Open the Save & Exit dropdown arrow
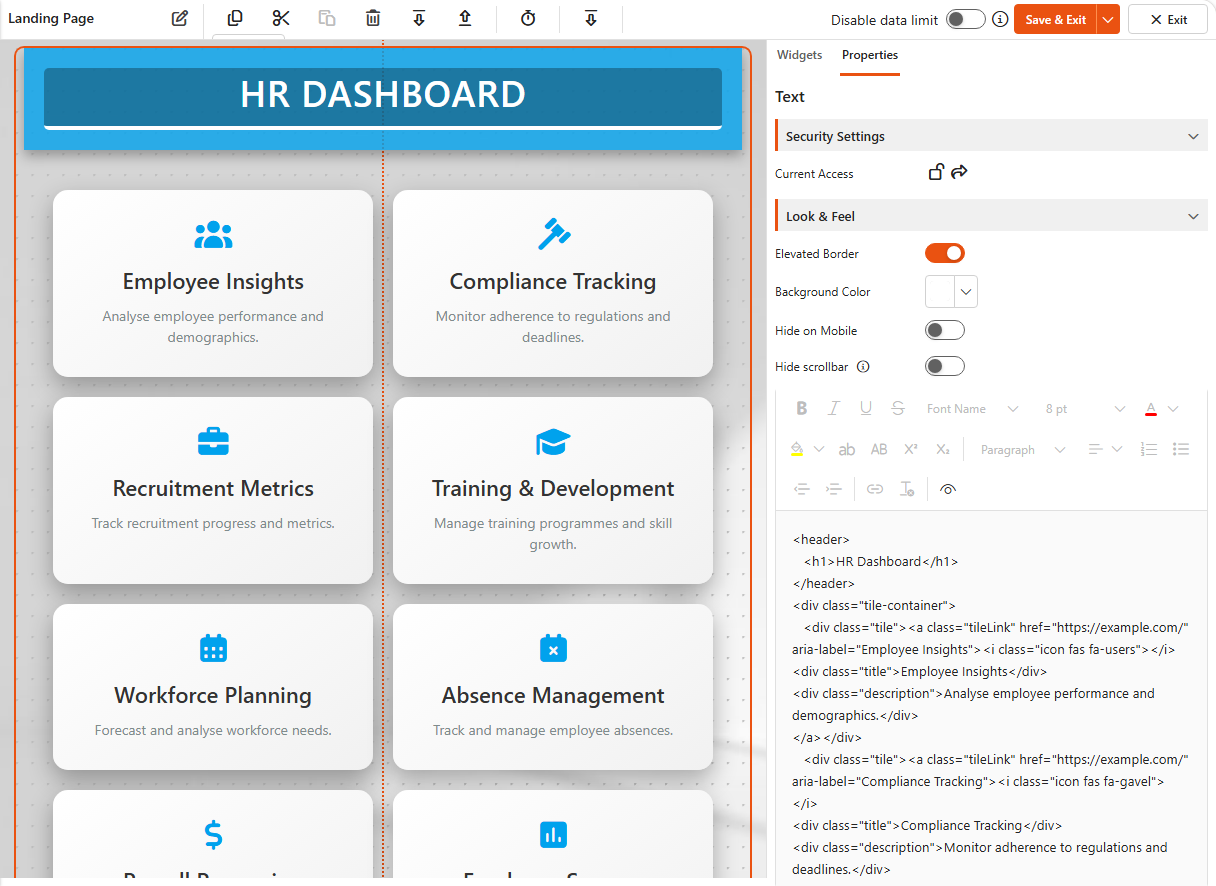Screen dimensions: 1216x886 tap(1107, 19)
